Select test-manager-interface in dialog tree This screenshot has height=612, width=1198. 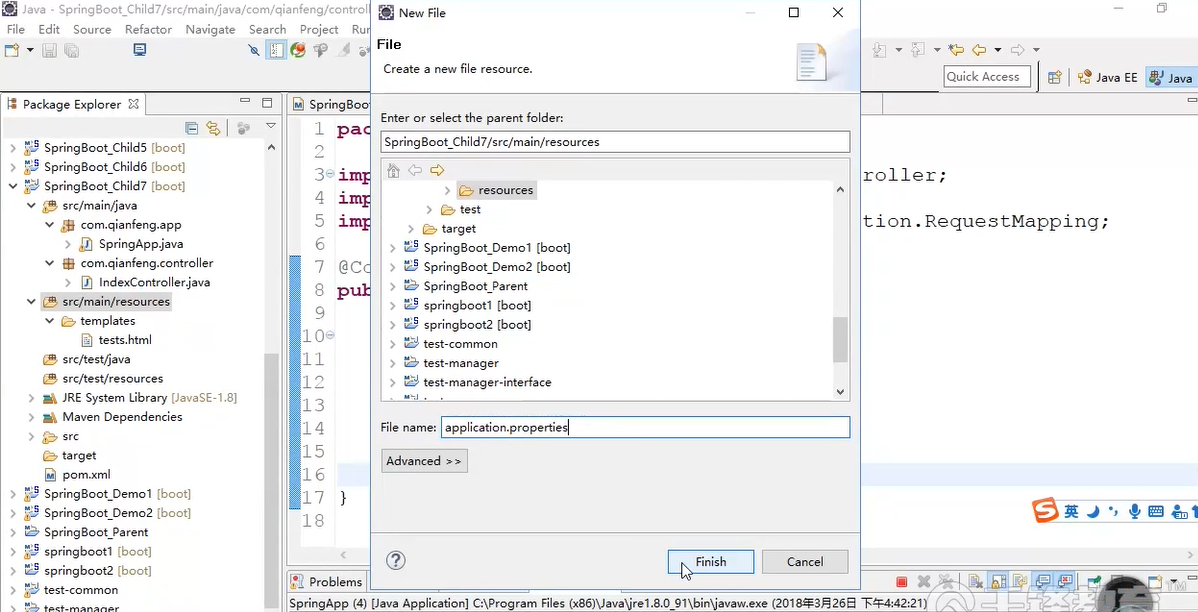point(487,382)
